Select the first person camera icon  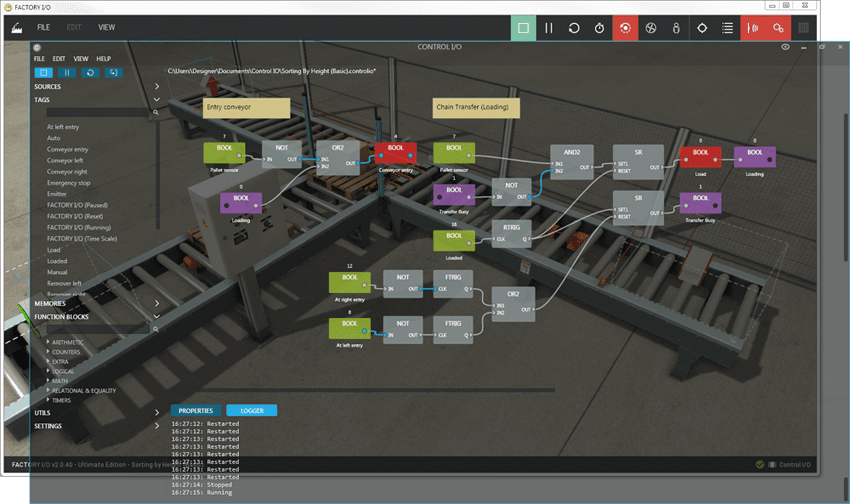(x=676, y=28)
